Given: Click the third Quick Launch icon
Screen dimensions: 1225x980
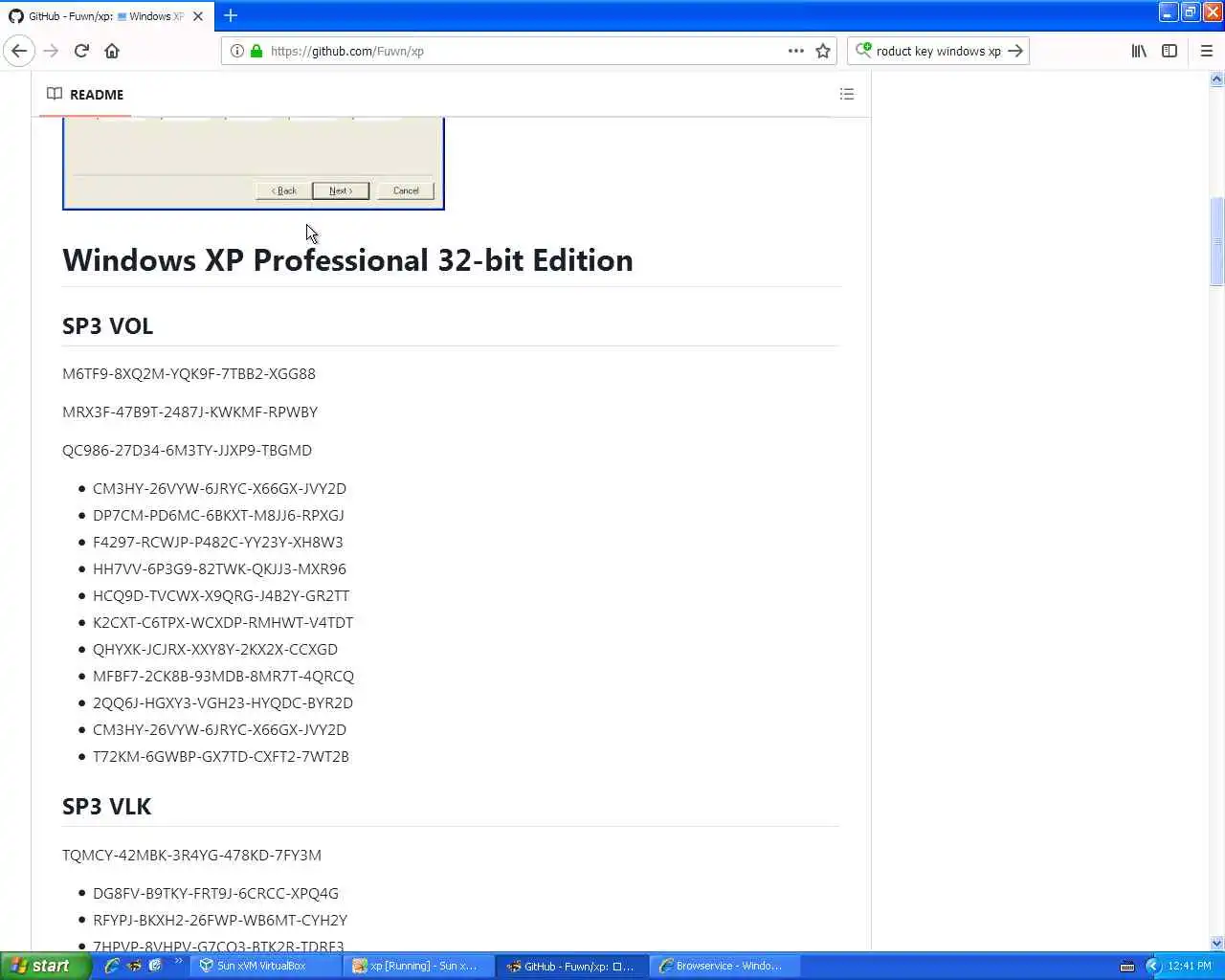Looking at the screenshot, I should tap(155, 966).
